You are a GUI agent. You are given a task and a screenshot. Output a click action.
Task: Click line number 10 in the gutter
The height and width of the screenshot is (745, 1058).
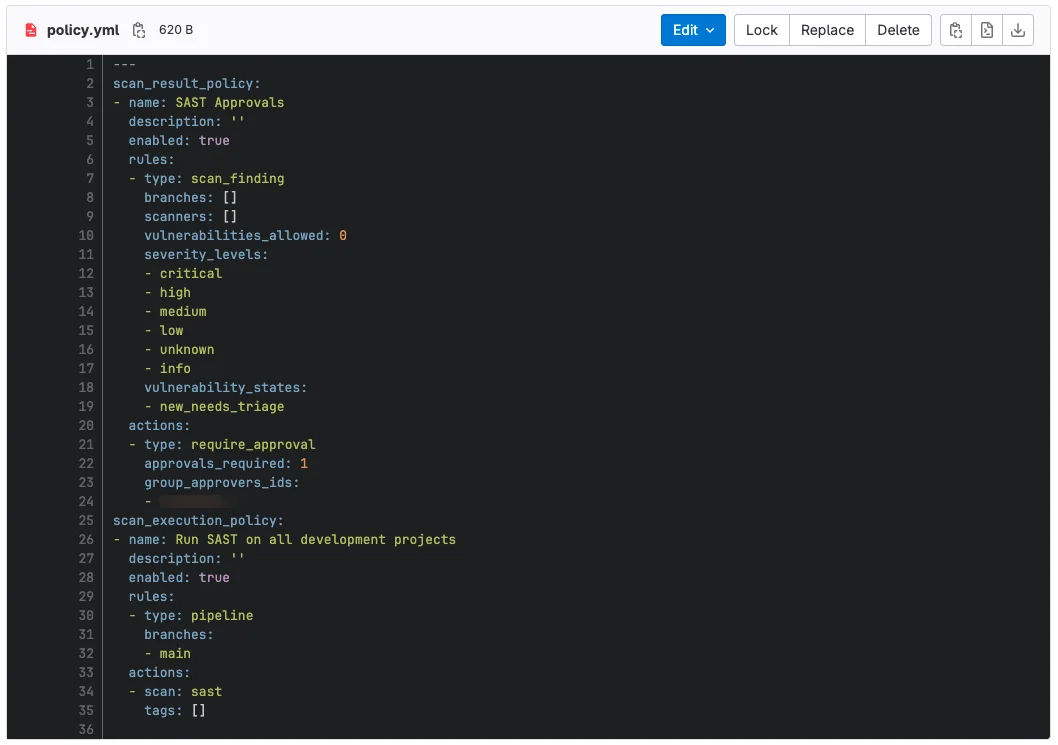coord(86,236)
